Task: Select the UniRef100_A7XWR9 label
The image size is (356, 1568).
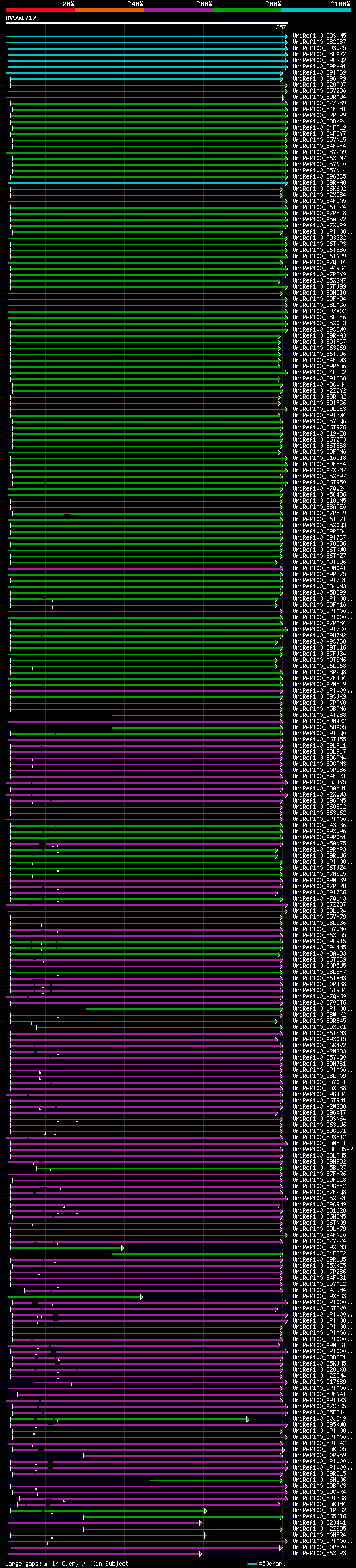Action: pos(319,225)
